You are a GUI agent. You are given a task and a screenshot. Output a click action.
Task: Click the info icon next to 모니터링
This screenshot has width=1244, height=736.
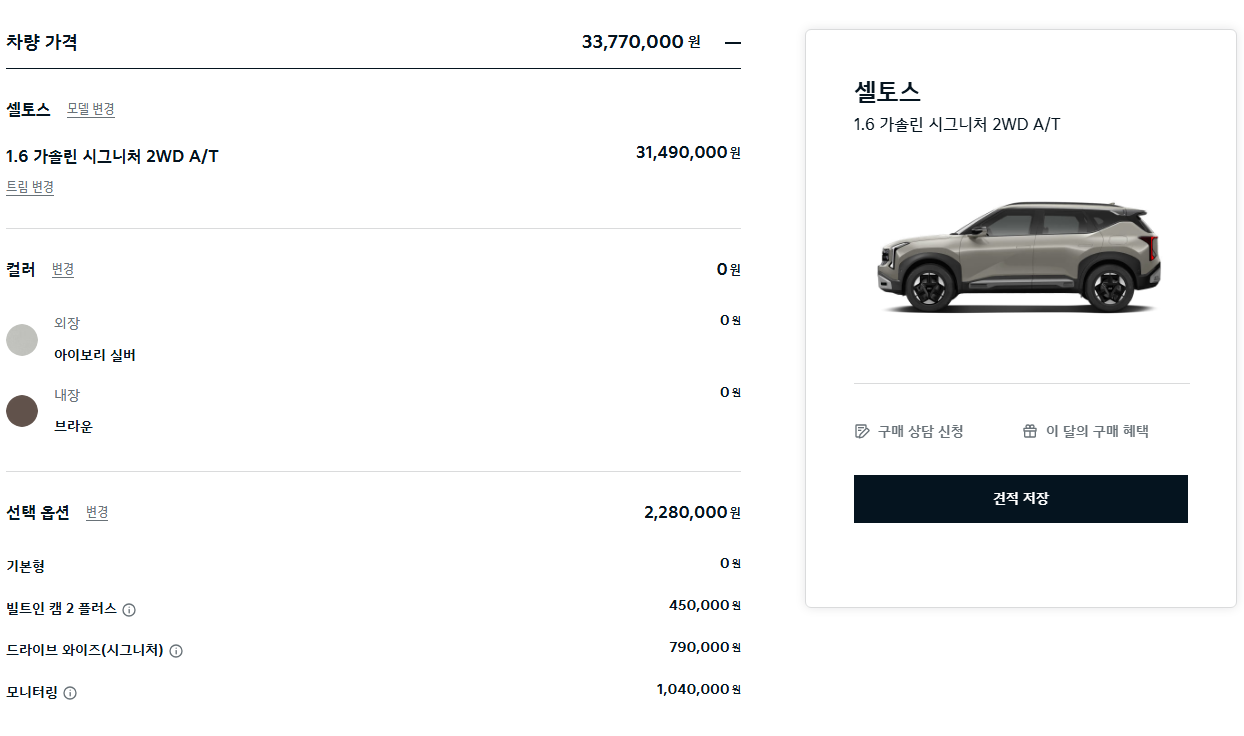(x=70, y=693)
